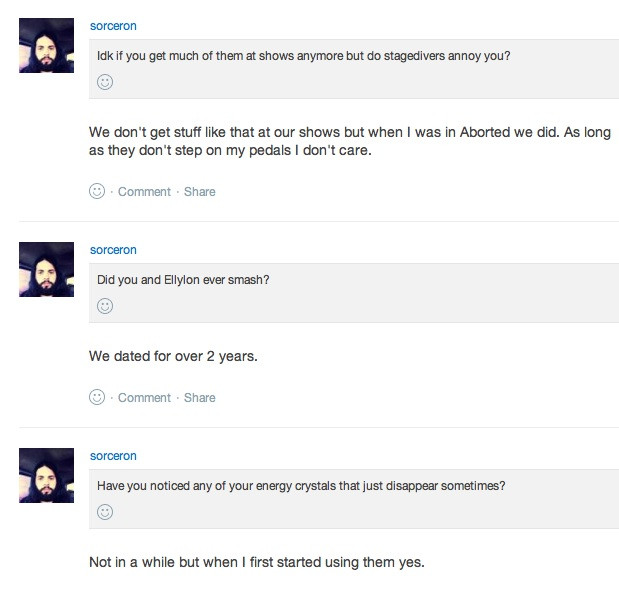619x591 pixels.
Task: React with the smiley below 'We dated for over 2 years'
Action: pos(97,397)
